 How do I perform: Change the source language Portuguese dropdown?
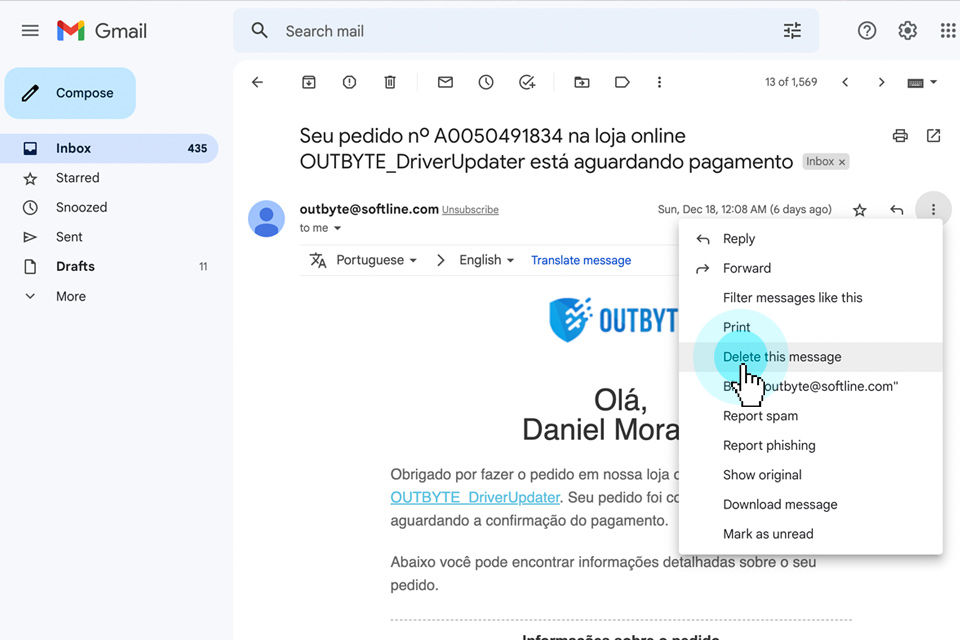coord(377,260)
